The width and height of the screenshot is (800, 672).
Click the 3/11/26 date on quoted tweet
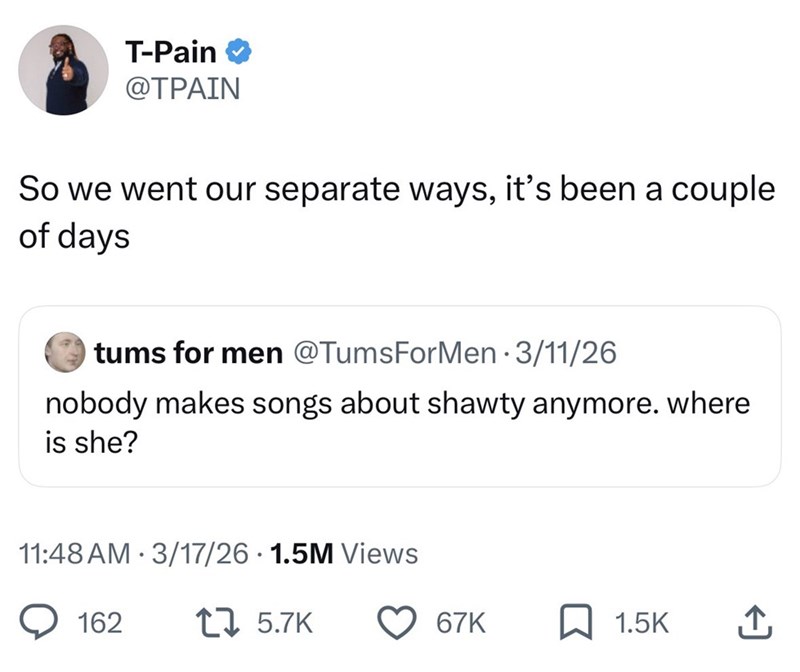(567, 351)
